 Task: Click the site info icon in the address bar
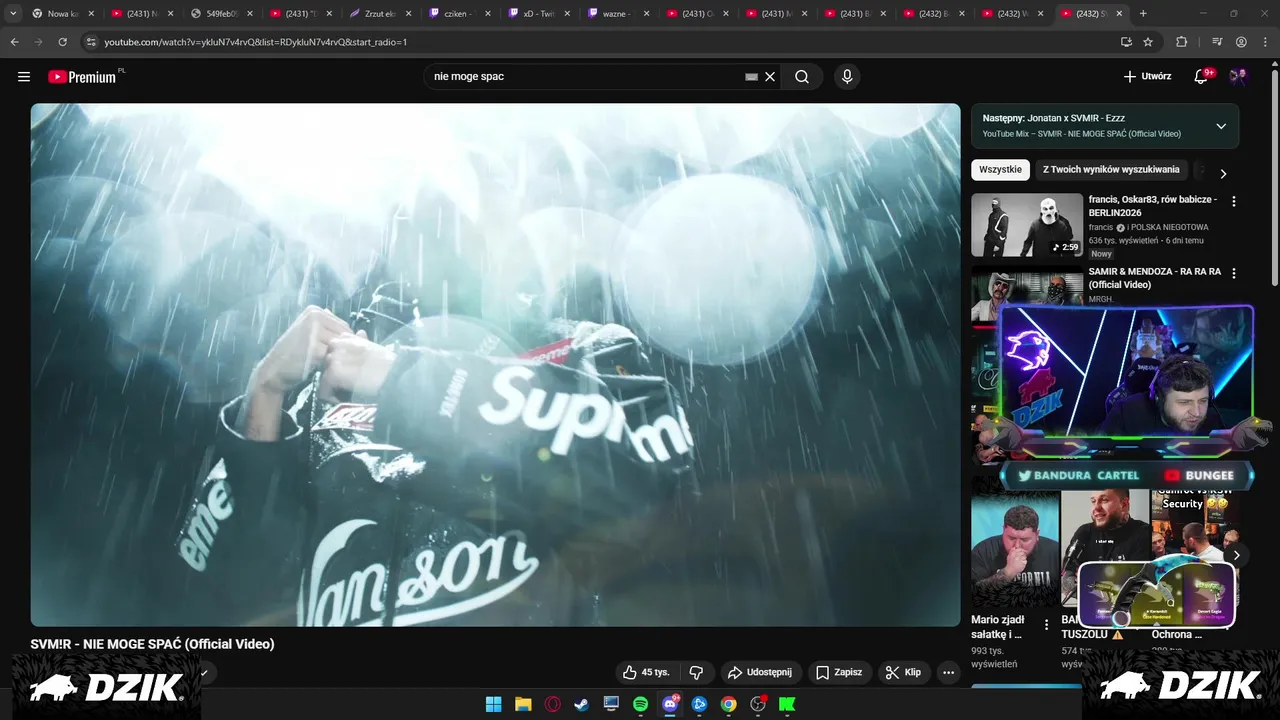coord(91,42)
